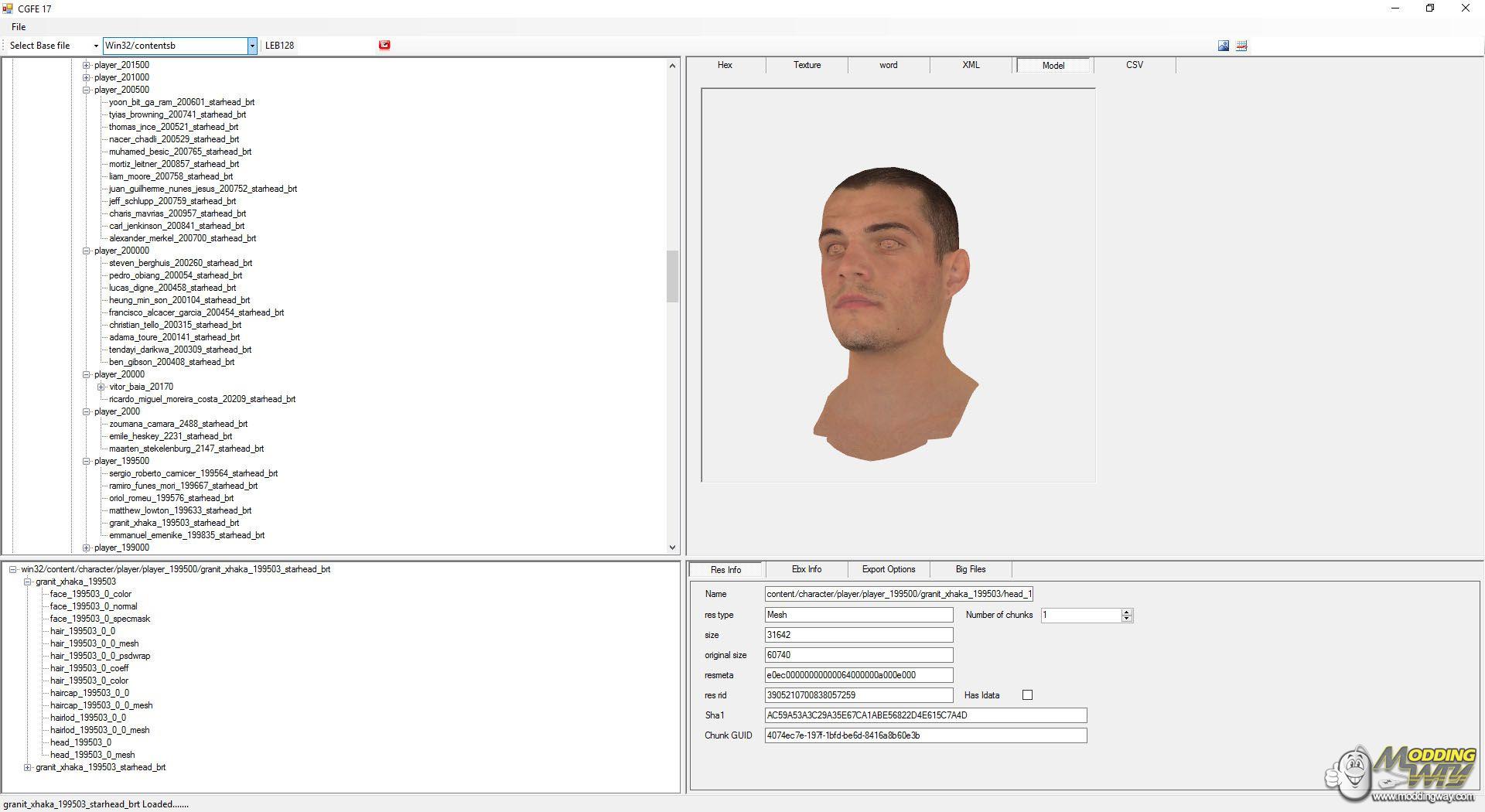
Task: Switch to the Texture tab
Action: (807, 65)
